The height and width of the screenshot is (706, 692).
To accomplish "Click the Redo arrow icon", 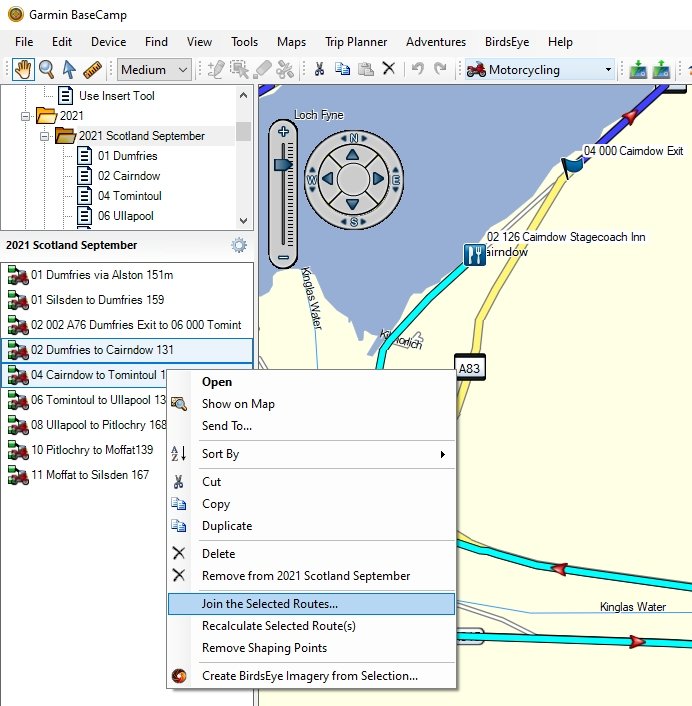I will (440, 69).
